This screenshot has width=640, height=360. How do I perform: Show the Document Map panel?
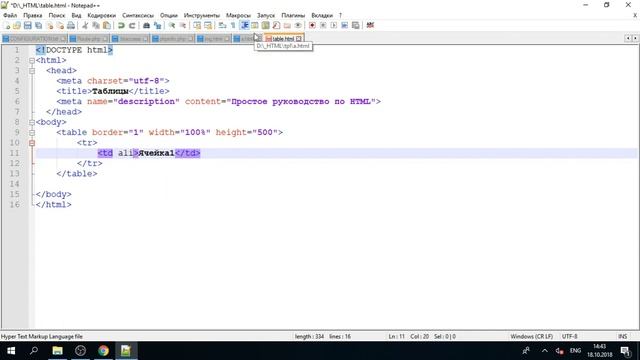click(265, 25)
